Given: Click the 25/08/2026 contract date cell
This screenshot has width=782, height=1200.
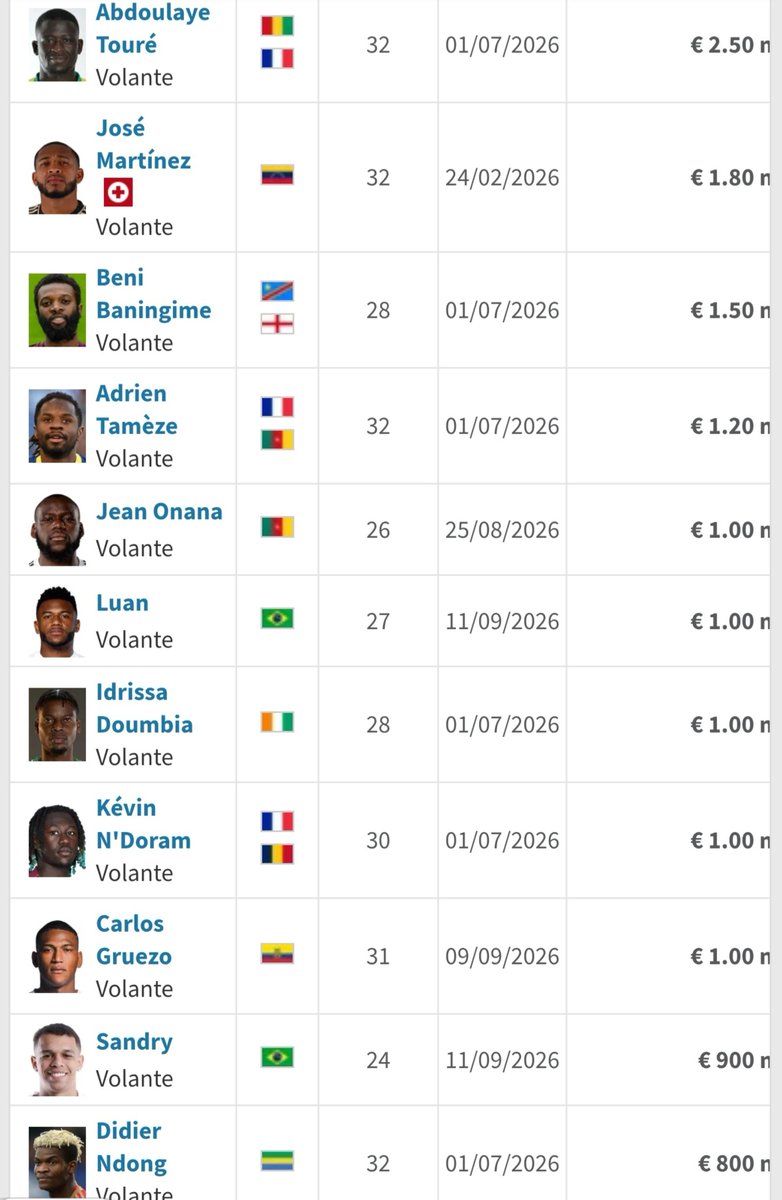Looking at the screenshot, I should (x=502, y=530).
